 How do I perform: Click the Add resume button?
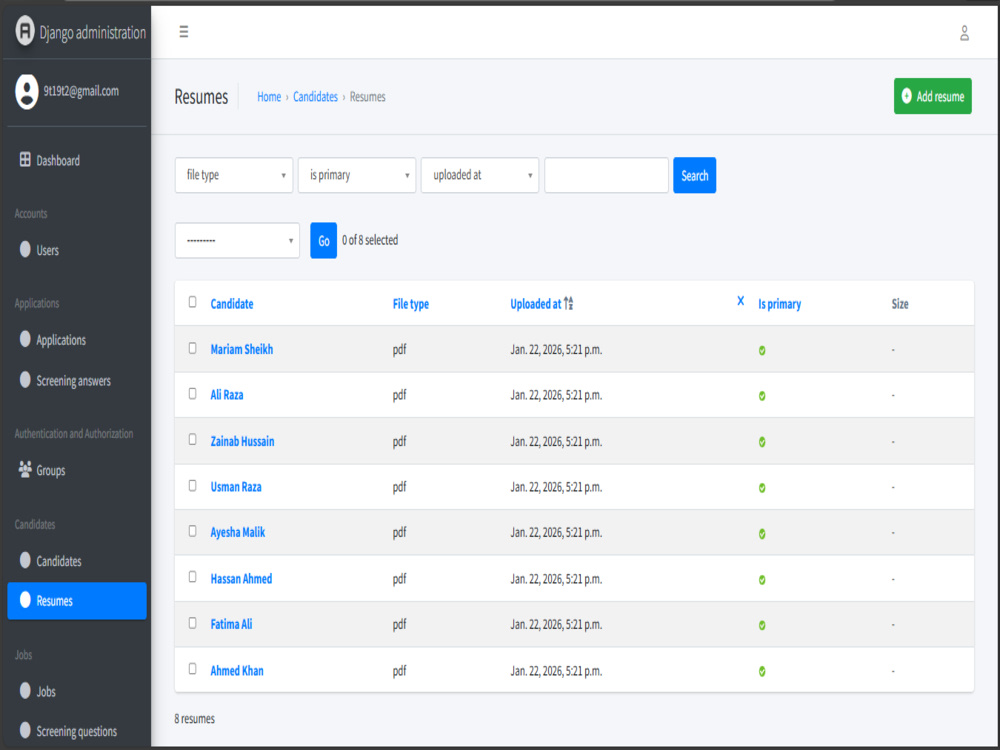tap(932, 96)
